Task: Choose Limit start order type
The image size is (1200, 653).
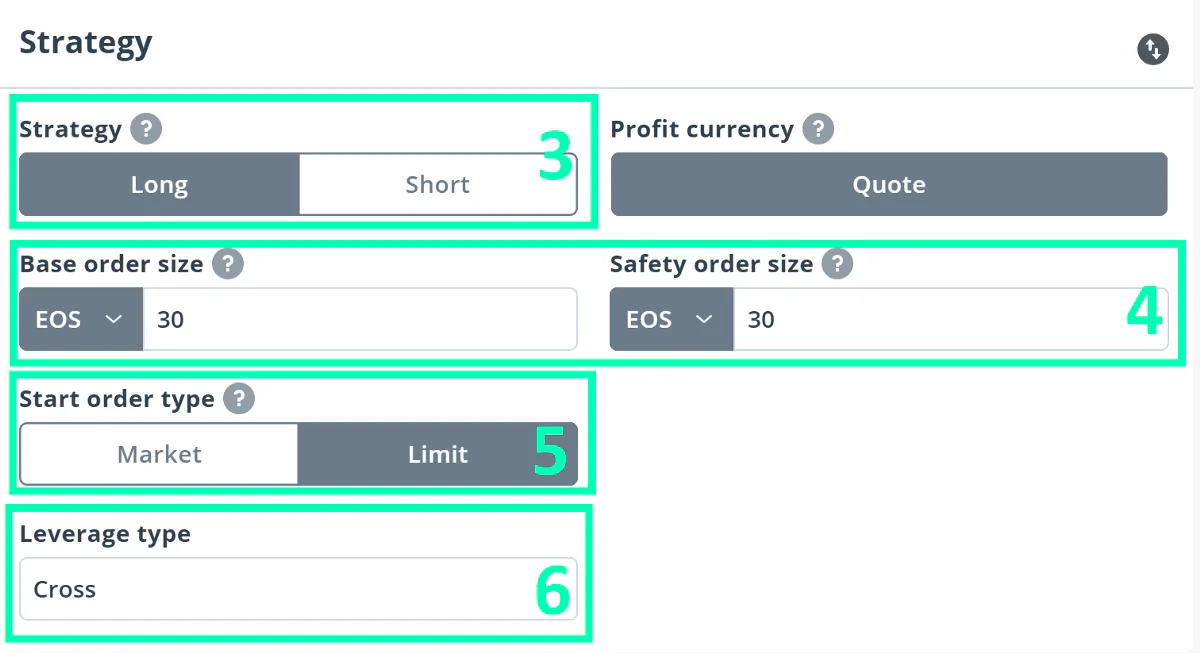Action: click(x=438, y=454)
